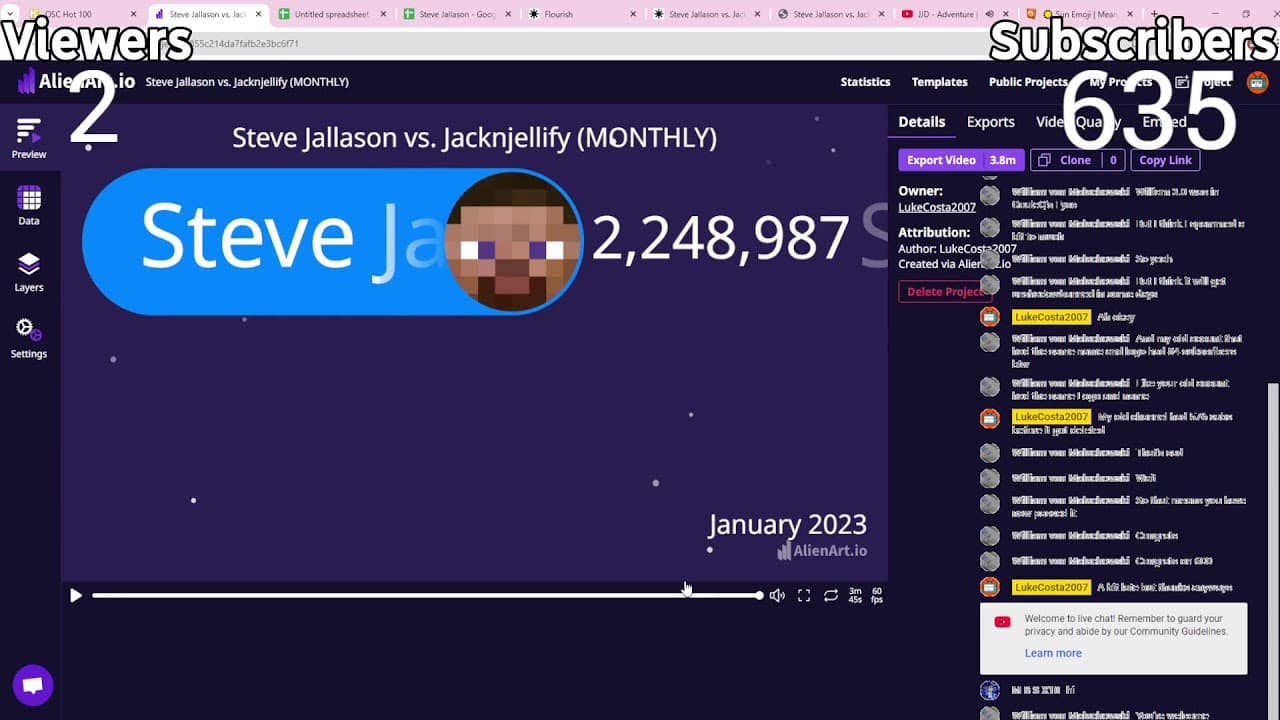Mute the preview volume icon
The width and height of the screenshot is (1280, 720).
pyautogui.click(x=777, y=595)
